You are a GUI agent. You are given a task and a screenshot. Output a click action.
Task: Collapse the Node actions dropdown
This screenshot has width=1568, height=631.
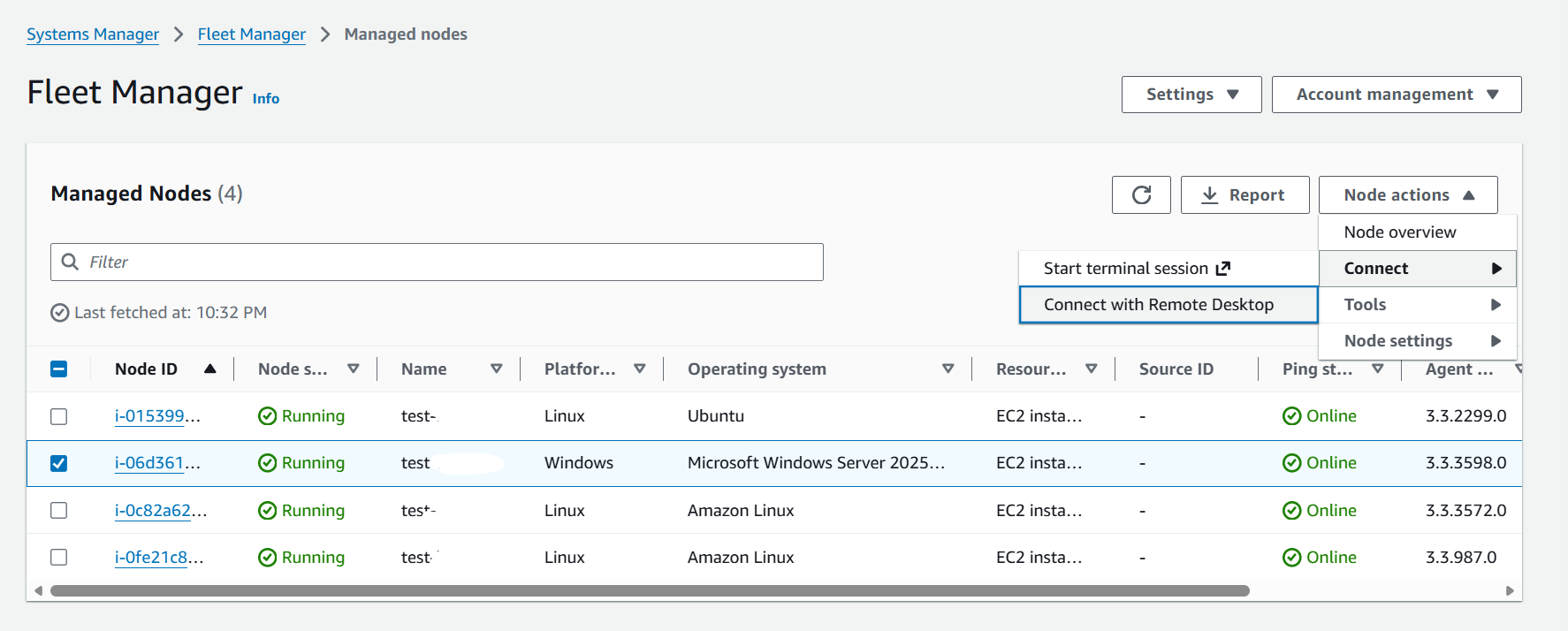tap(1408, 194)
